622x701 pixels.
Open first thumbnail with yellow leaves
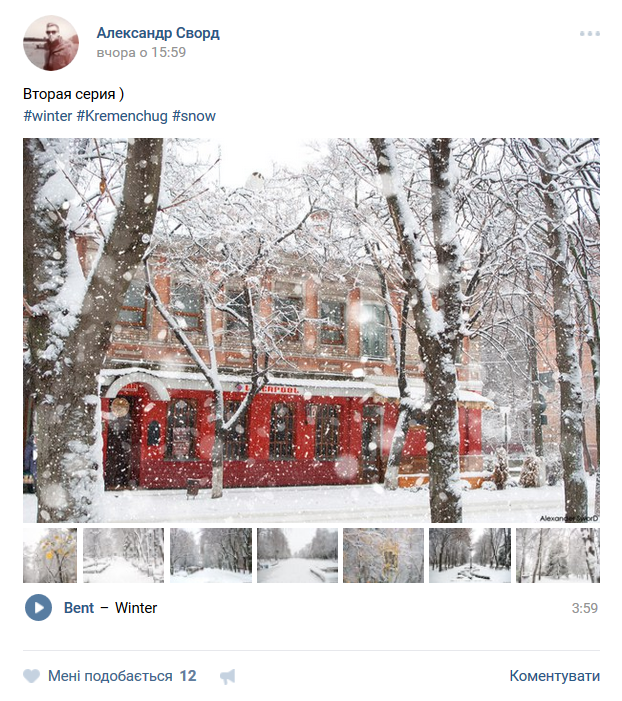click(50, 555)
